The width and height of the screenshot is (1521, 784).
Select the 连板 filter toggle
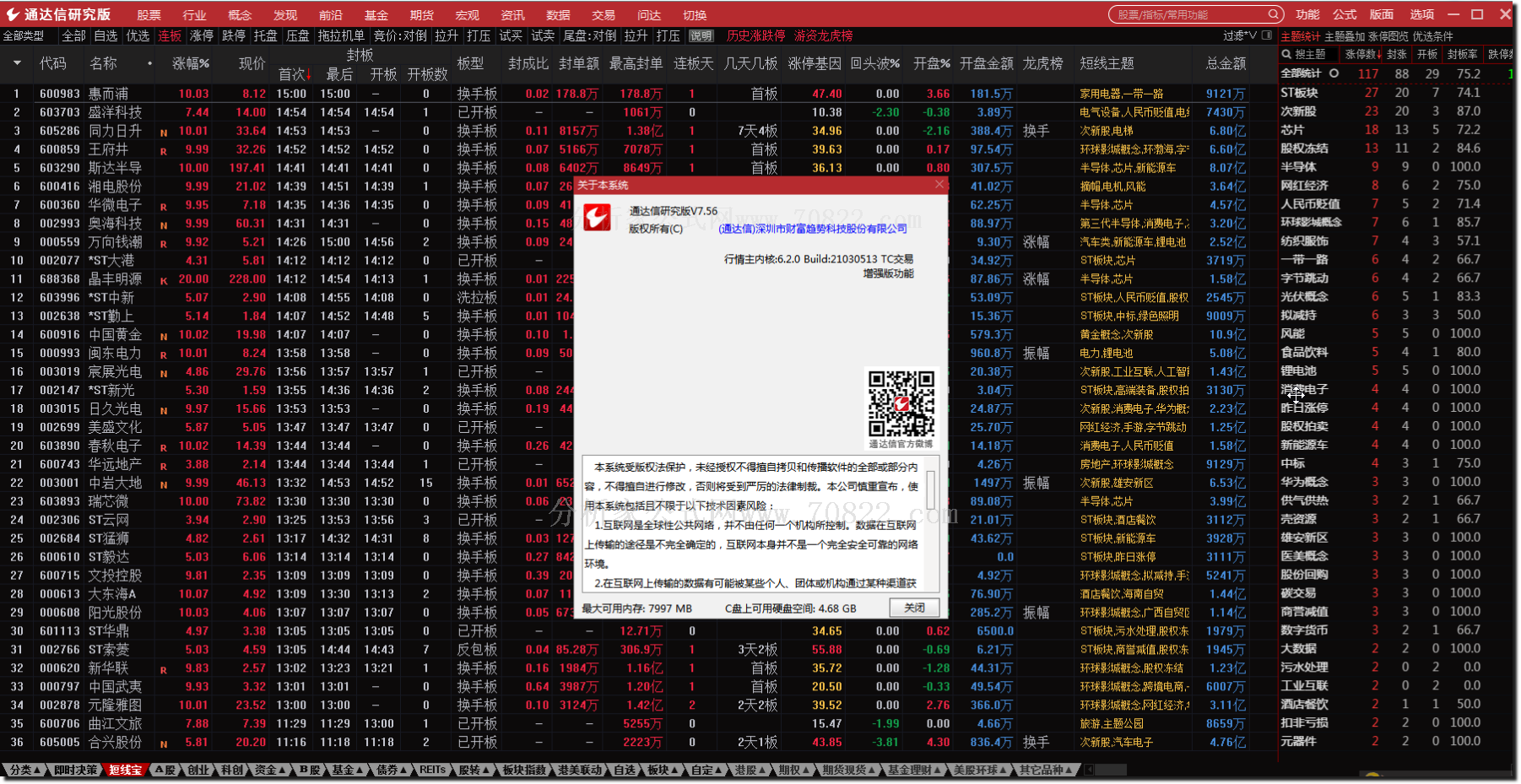point(170,35)
